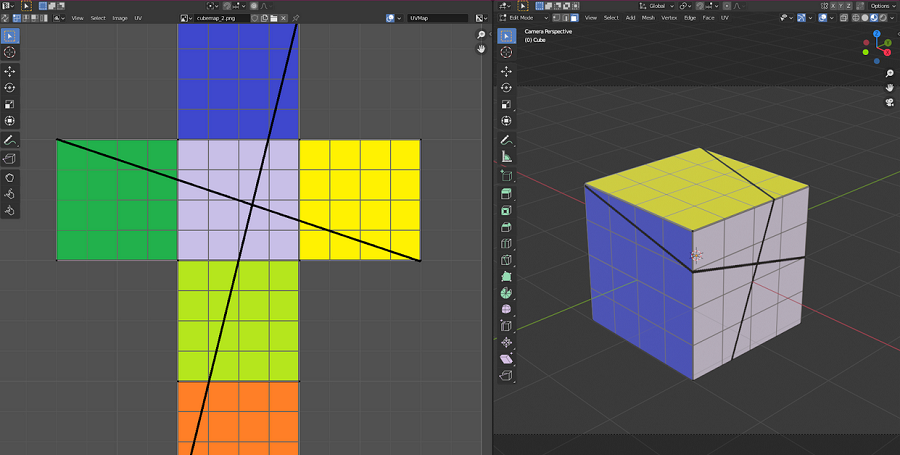Select the Annotate tool in UV editor
900x455 pixels.
pyautogui.click(x=10, y=140)
